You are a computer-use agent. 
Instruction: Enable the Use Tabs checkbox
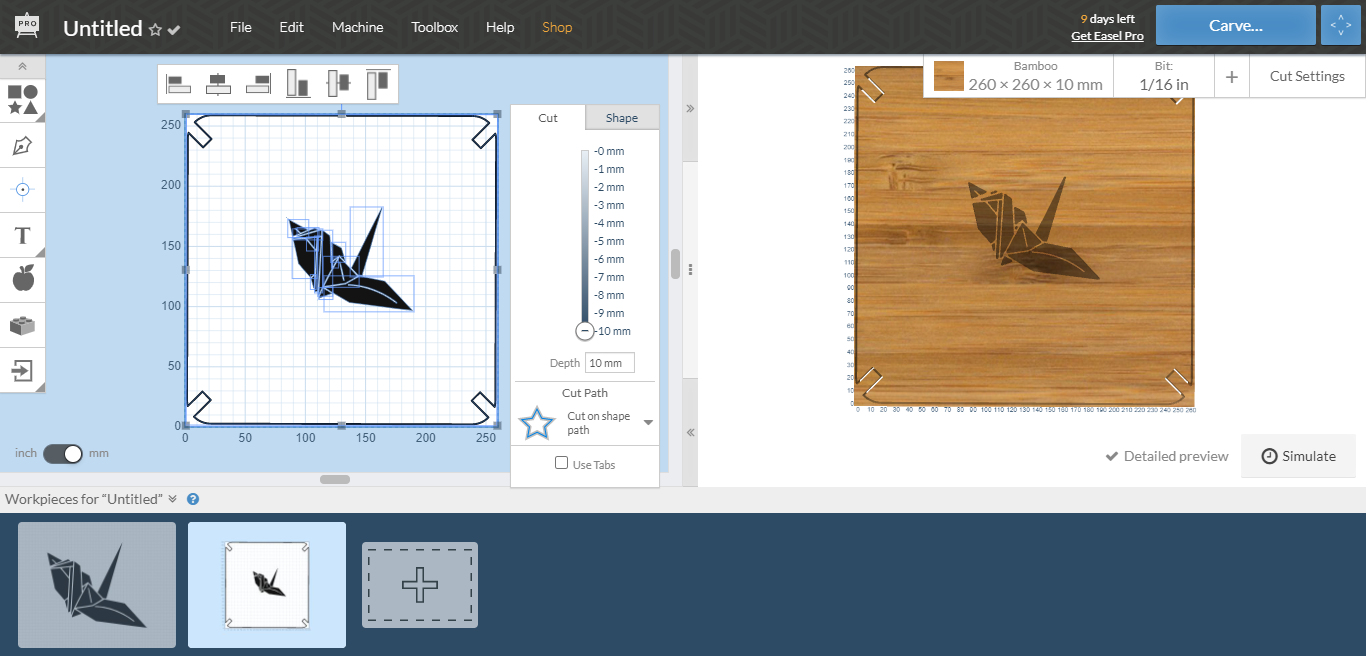[x=561, y=463]
